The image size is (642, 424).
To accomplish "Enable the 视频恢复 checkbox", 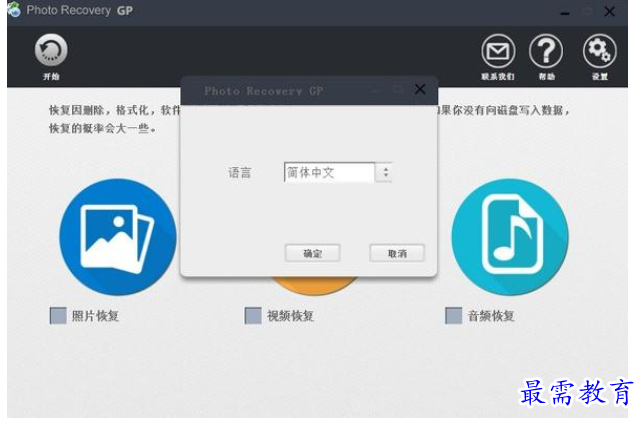I will pos(253,316).
